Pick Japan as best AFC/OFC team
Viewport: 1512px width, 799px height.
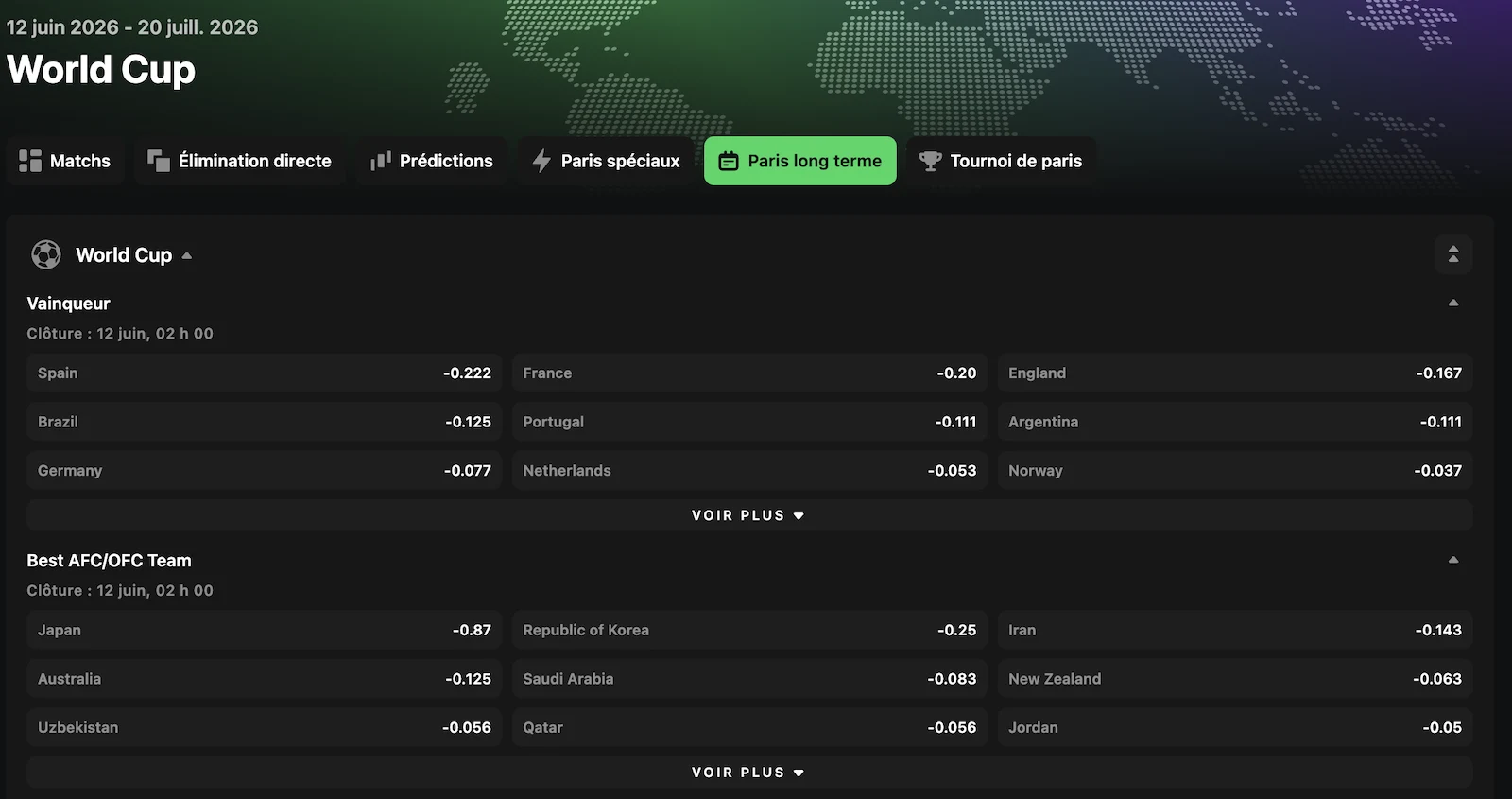tap(265, 630)
